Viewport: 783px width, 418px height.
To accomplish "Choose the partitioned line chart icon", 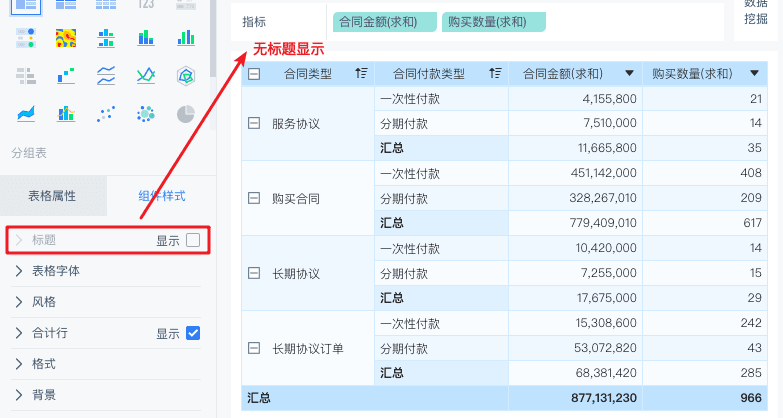I will coord(106,76).
